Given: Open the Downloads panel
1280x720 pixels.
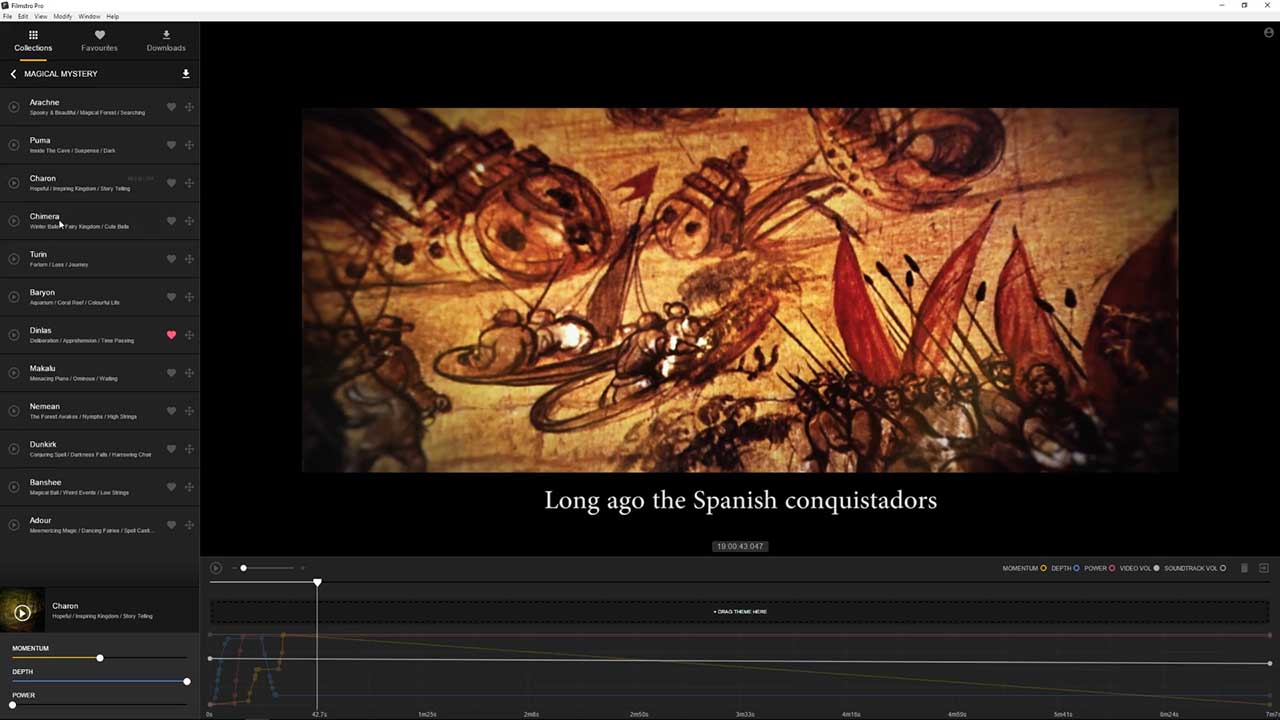Looking at the screenshot, I should point(165,40).
